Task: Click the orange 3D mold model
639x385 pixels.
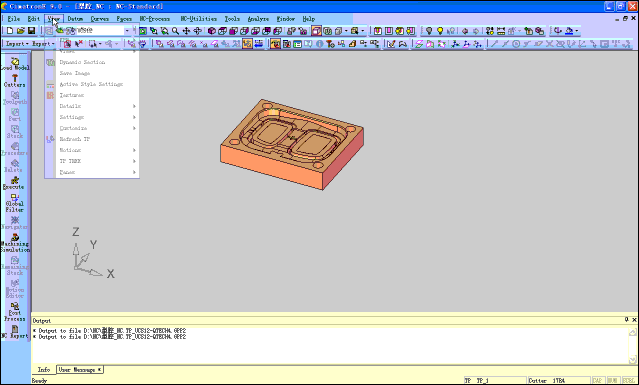Action: click(292, 145)
